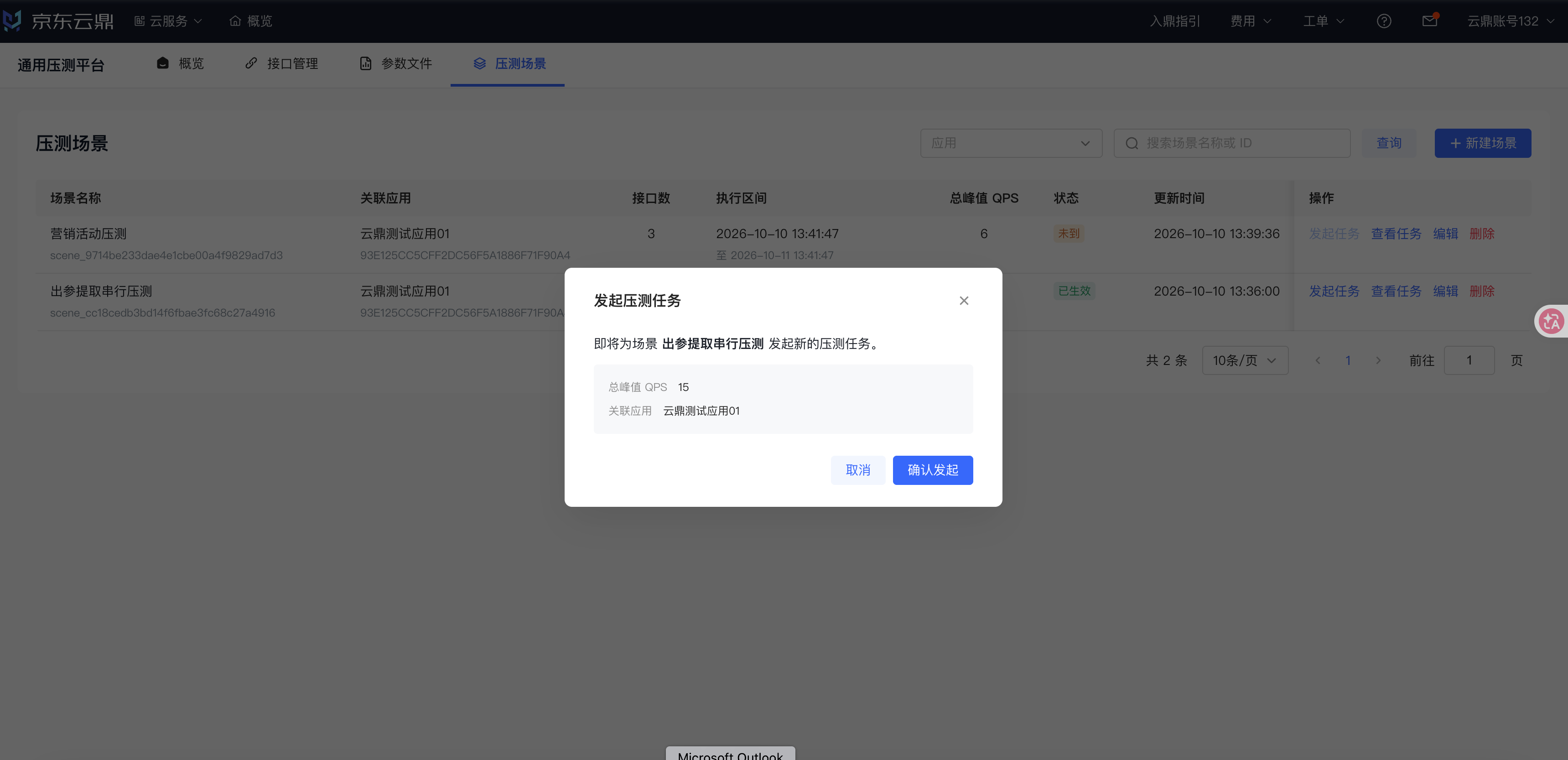1568x760 pixels.
Task: Click the 操作 column header
Action: [x=1321, y=198]
